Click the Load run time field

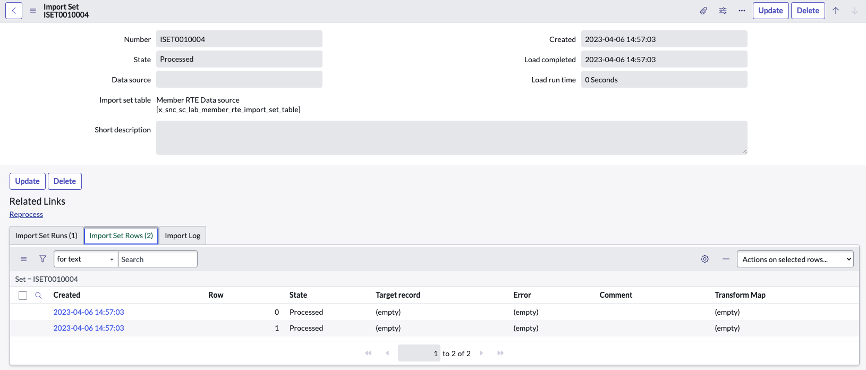(664, 80)
